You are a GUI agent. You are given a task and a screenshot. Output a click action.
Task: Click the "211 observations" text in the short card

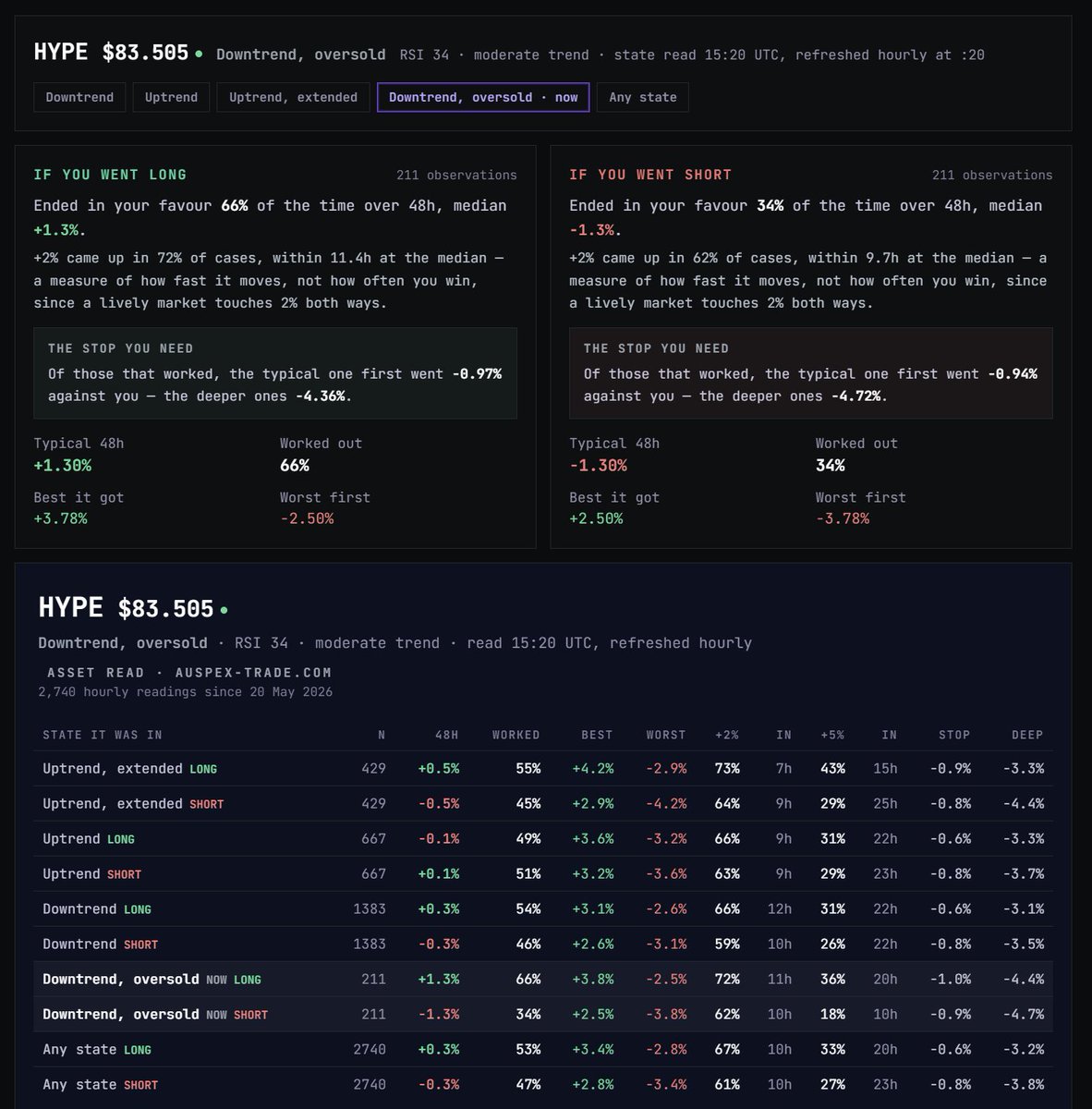tap(992, 175)
